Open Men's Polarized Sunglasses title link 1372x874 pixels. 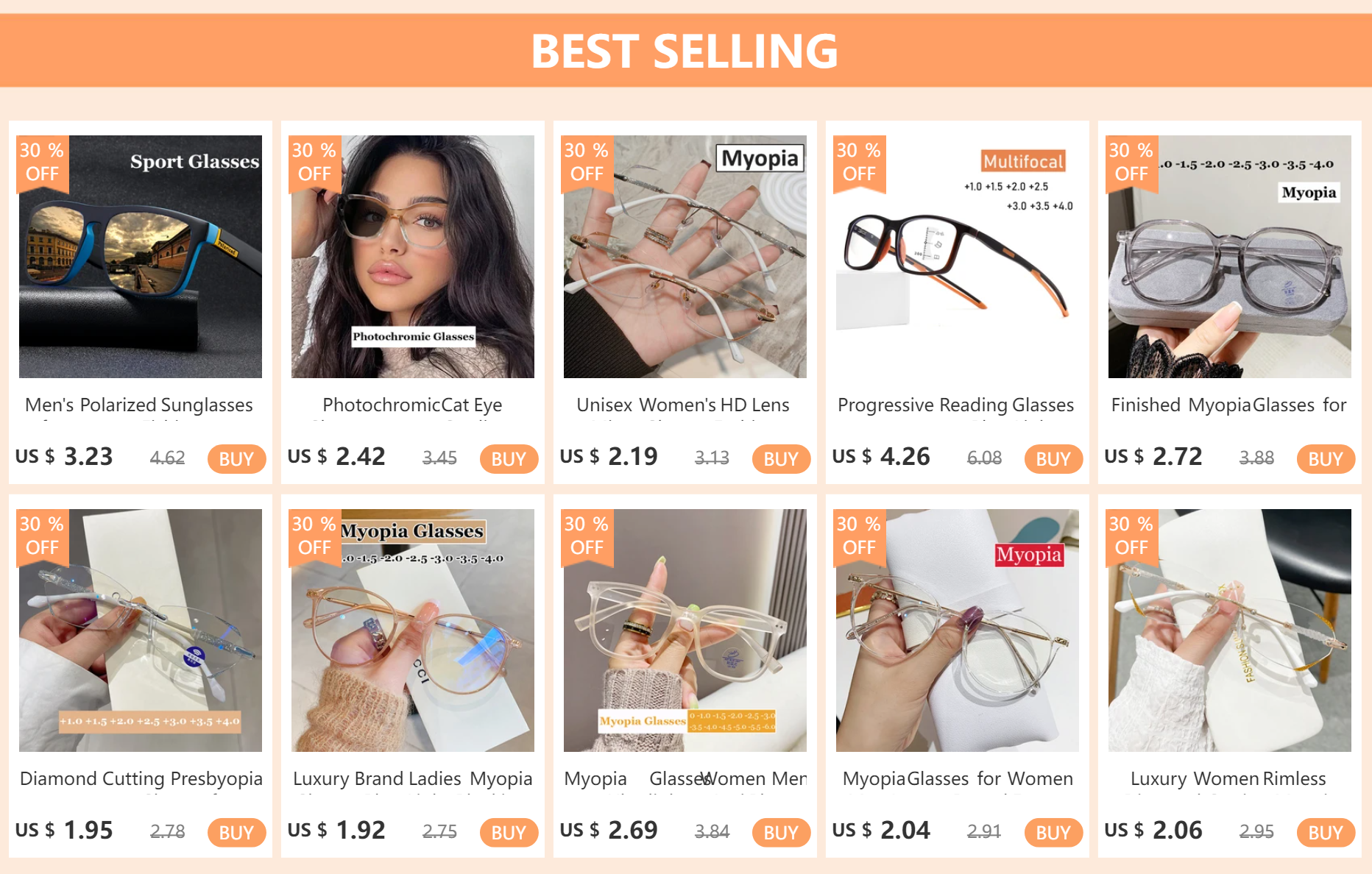pos(139,405)
